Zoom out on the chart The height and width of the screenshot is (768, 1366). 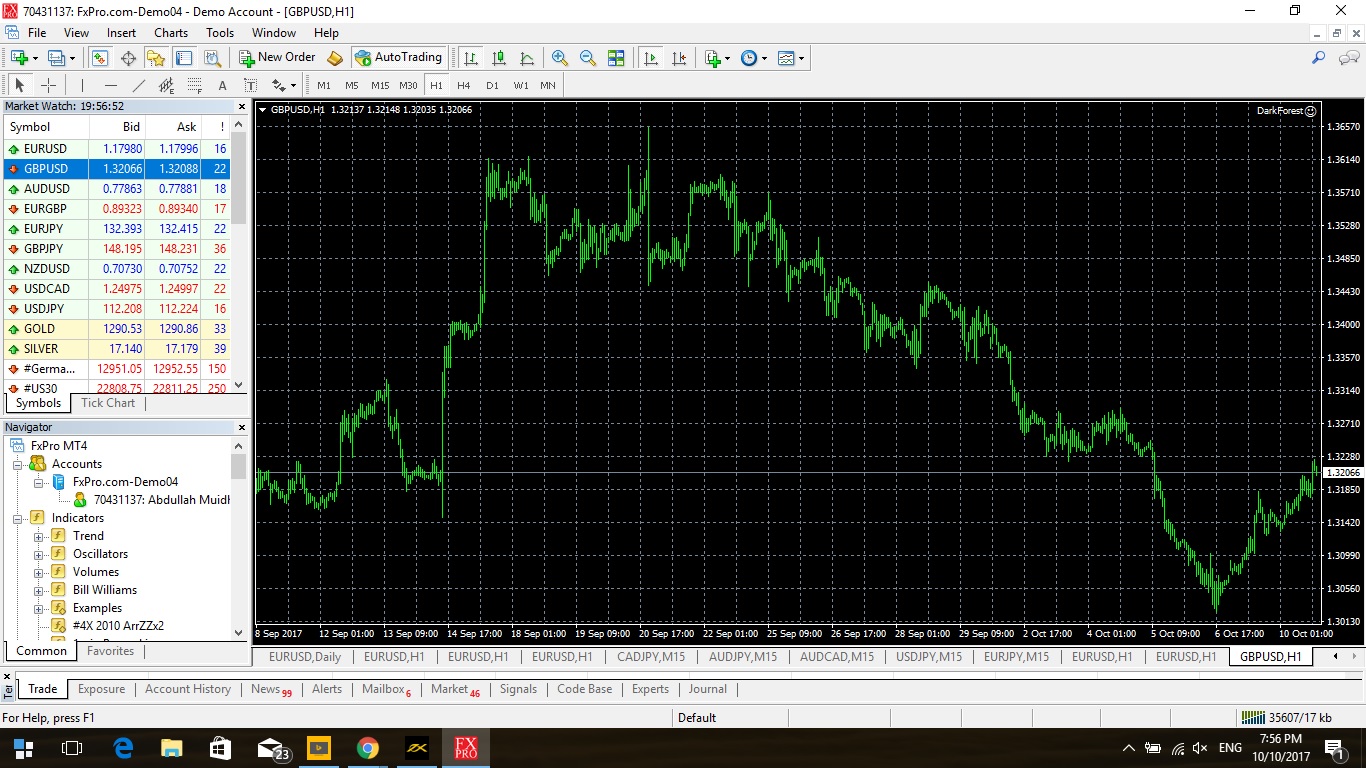588,58
